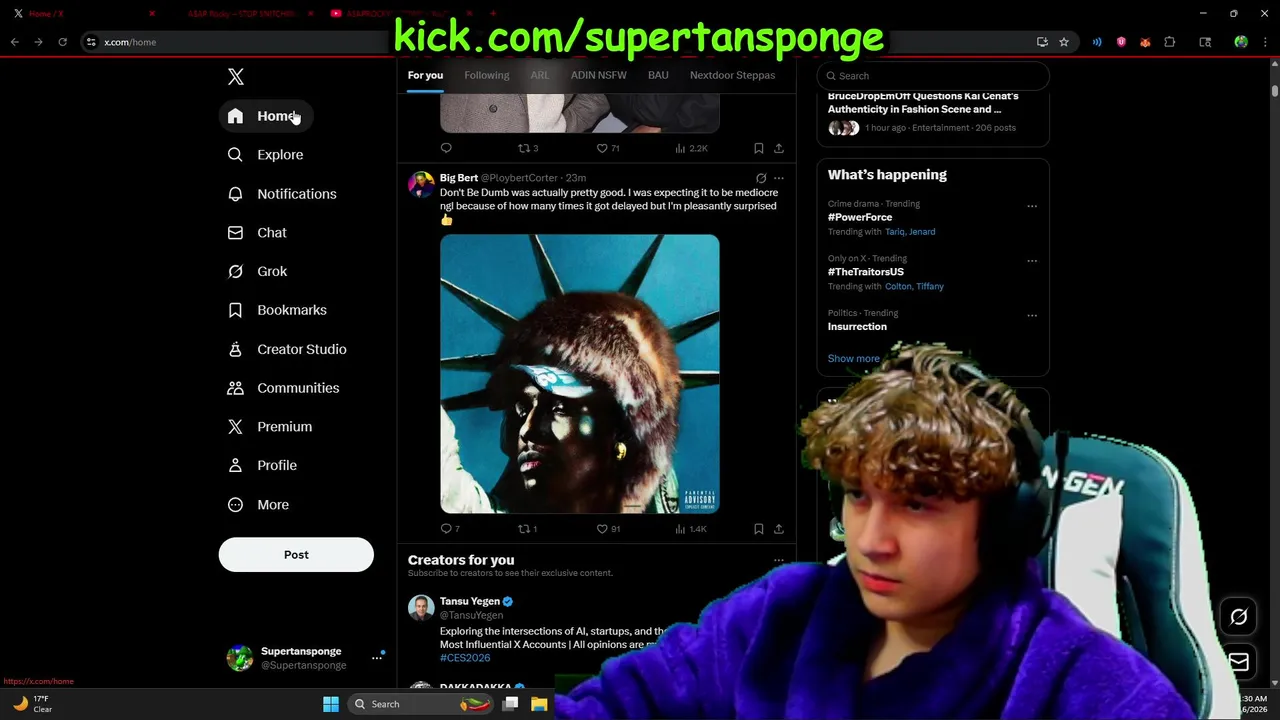The height and width of the screenshot is (720, 1280).
Task: Switch to the ADIN NSFW tab
Action: tap(599, 75)
